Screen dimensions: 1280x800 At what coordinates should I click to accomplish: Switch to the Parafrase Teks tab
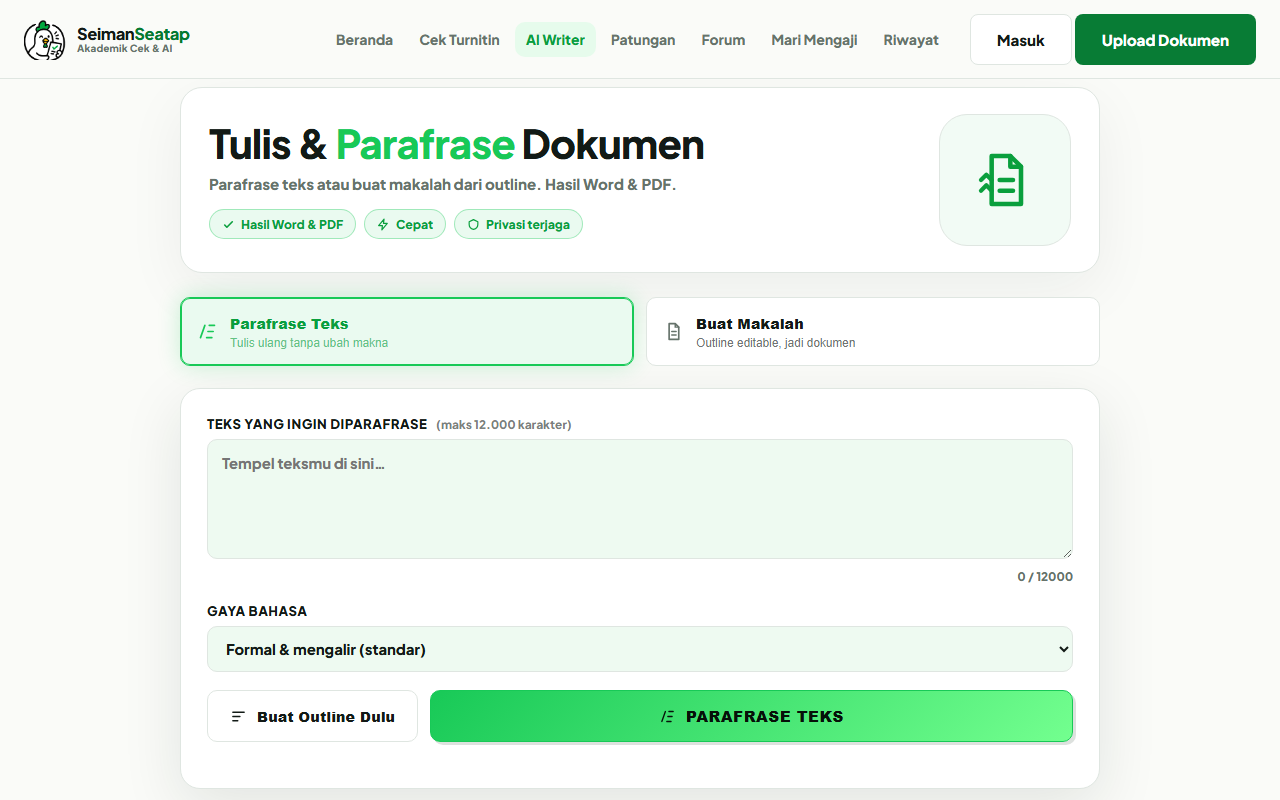(x=407, y=332)
